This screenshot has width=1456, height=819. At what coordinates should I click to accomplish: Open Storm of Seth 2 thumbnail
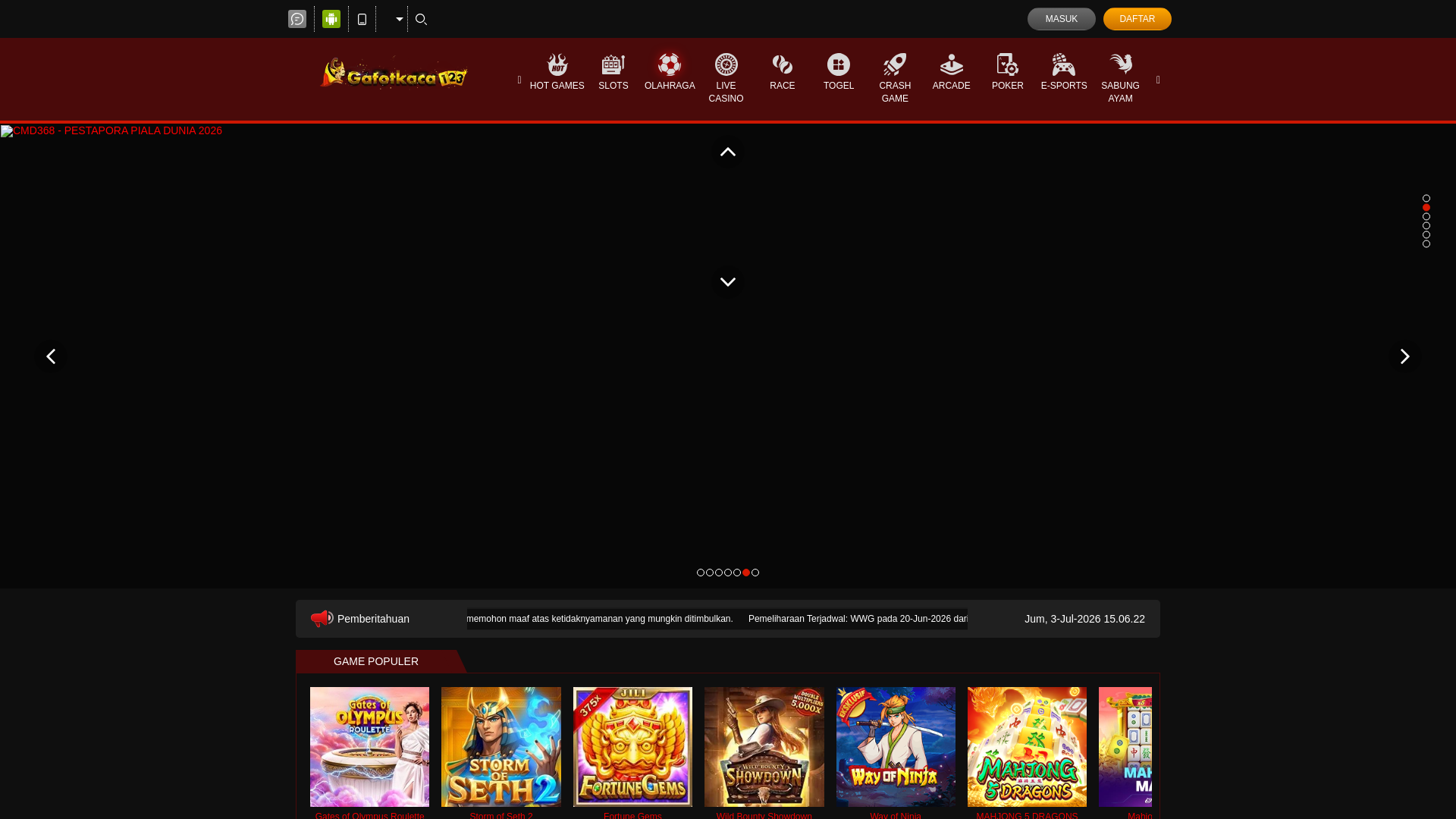pos(500,747)
